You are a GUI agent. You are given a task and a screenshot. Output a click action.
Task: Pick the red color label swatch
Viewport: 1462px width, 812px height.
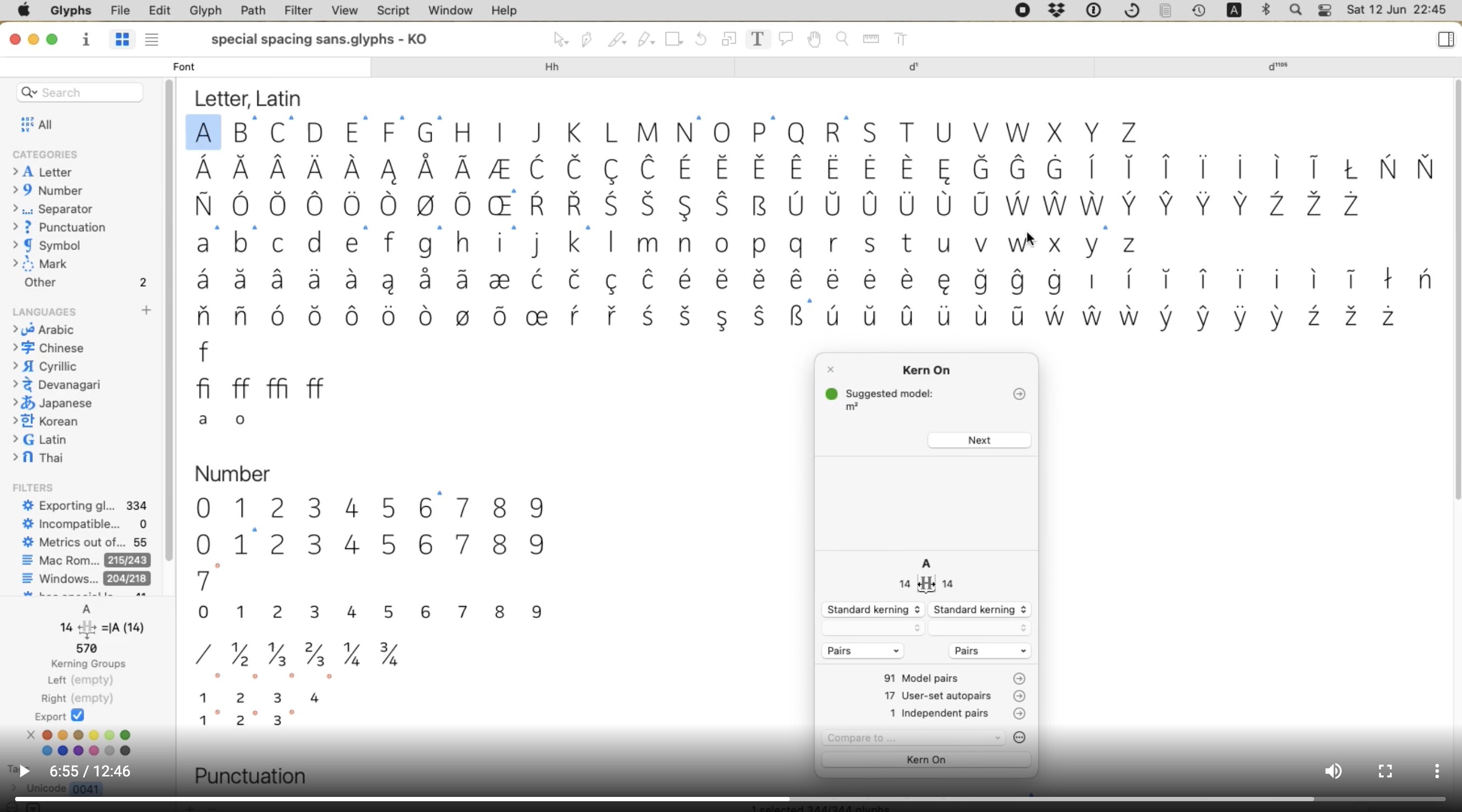pos(47,735)
